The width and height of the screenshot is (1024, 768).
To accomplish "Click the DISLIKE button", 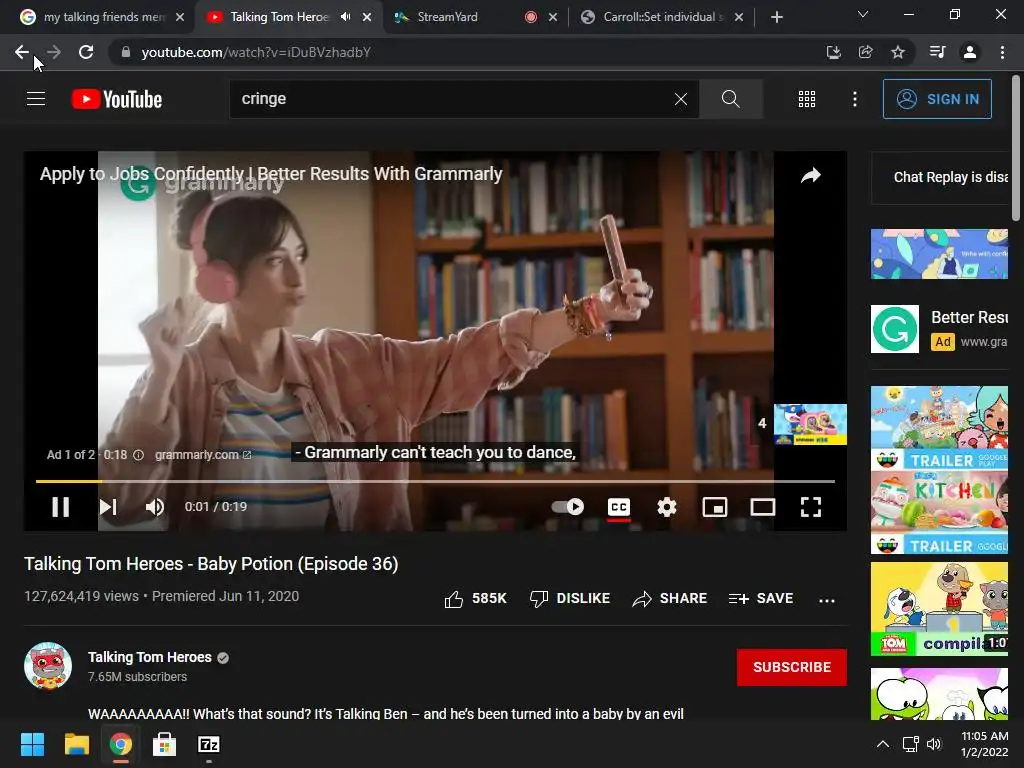I will 570,598.
